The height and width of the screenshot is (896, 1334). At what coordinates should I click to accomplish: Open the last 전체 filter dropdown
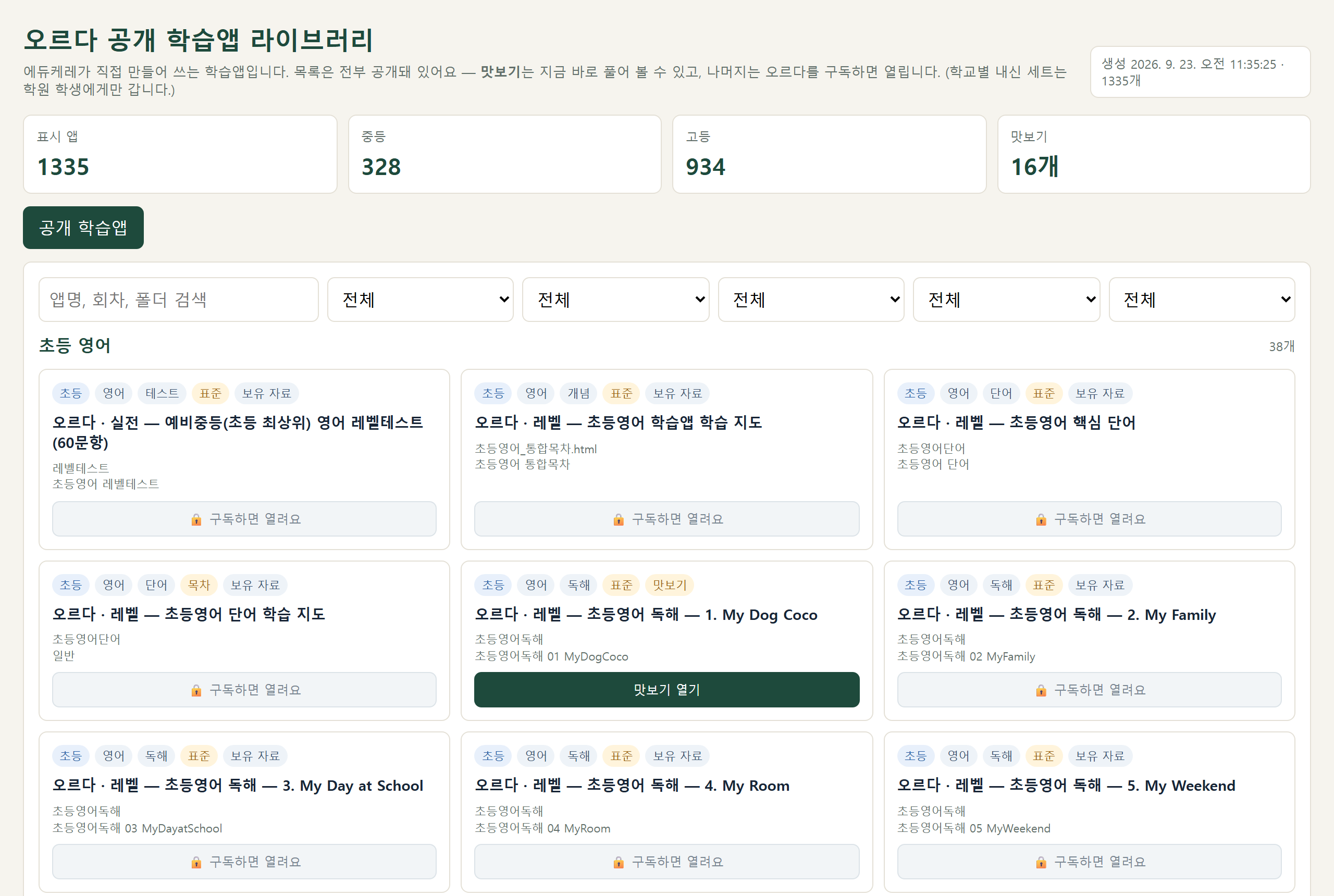point(1202,300)
